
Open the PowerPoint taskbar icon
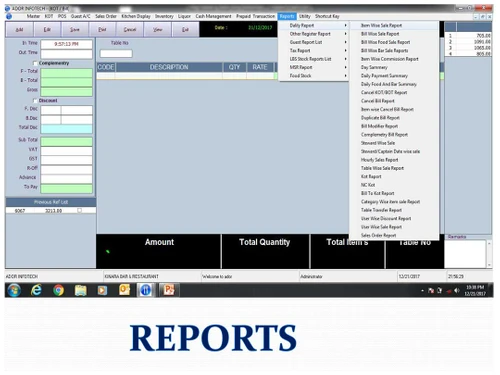[169, 290]
